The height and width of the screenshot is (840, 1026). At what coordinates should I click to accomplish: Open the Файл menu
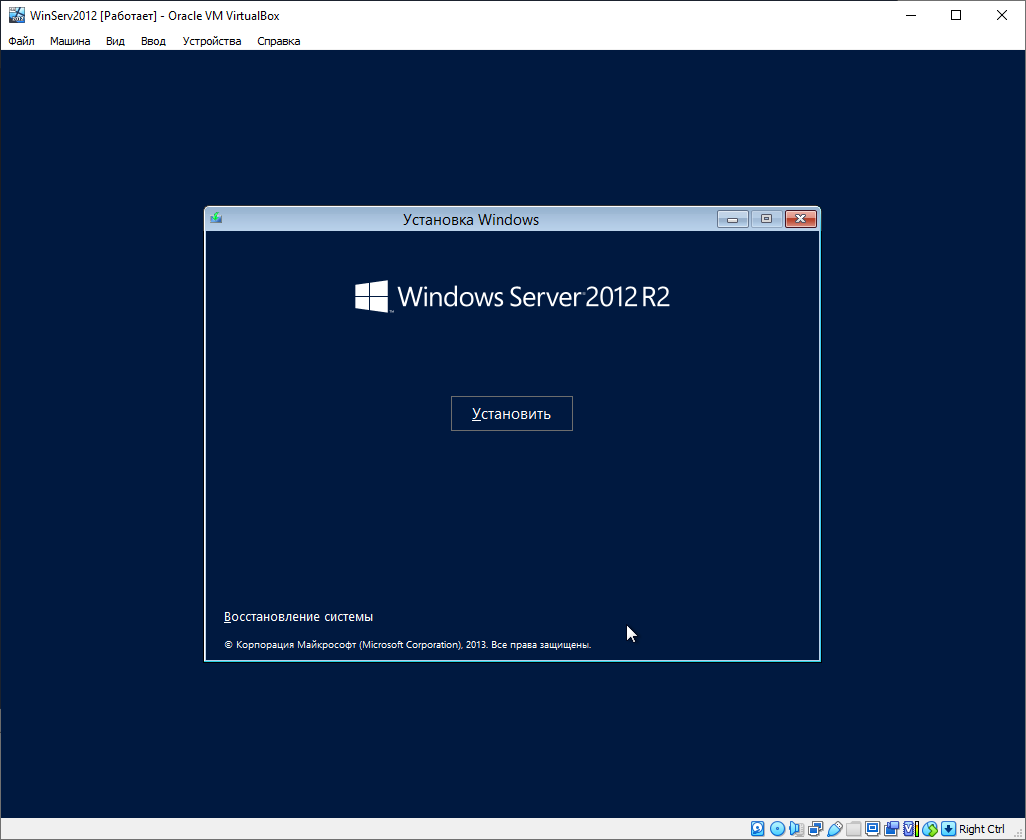pyautogui.click(x=22, y=41)
